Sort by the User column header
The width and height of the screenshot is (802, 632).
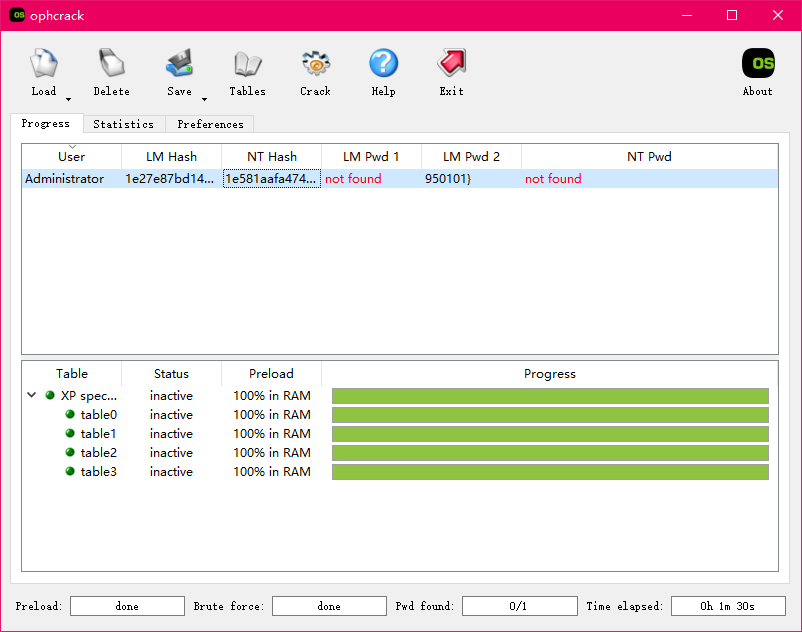(71, 157)
